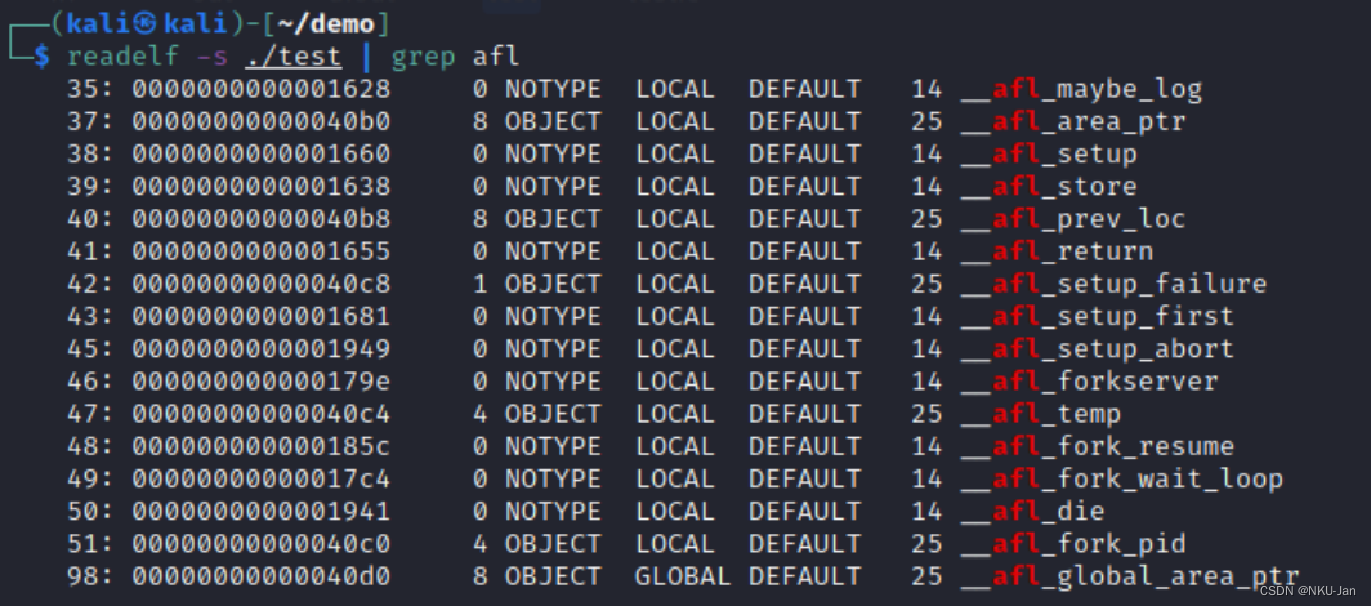
Task: Click symbol index 98: at row start
Action: [x=91, y=576]
